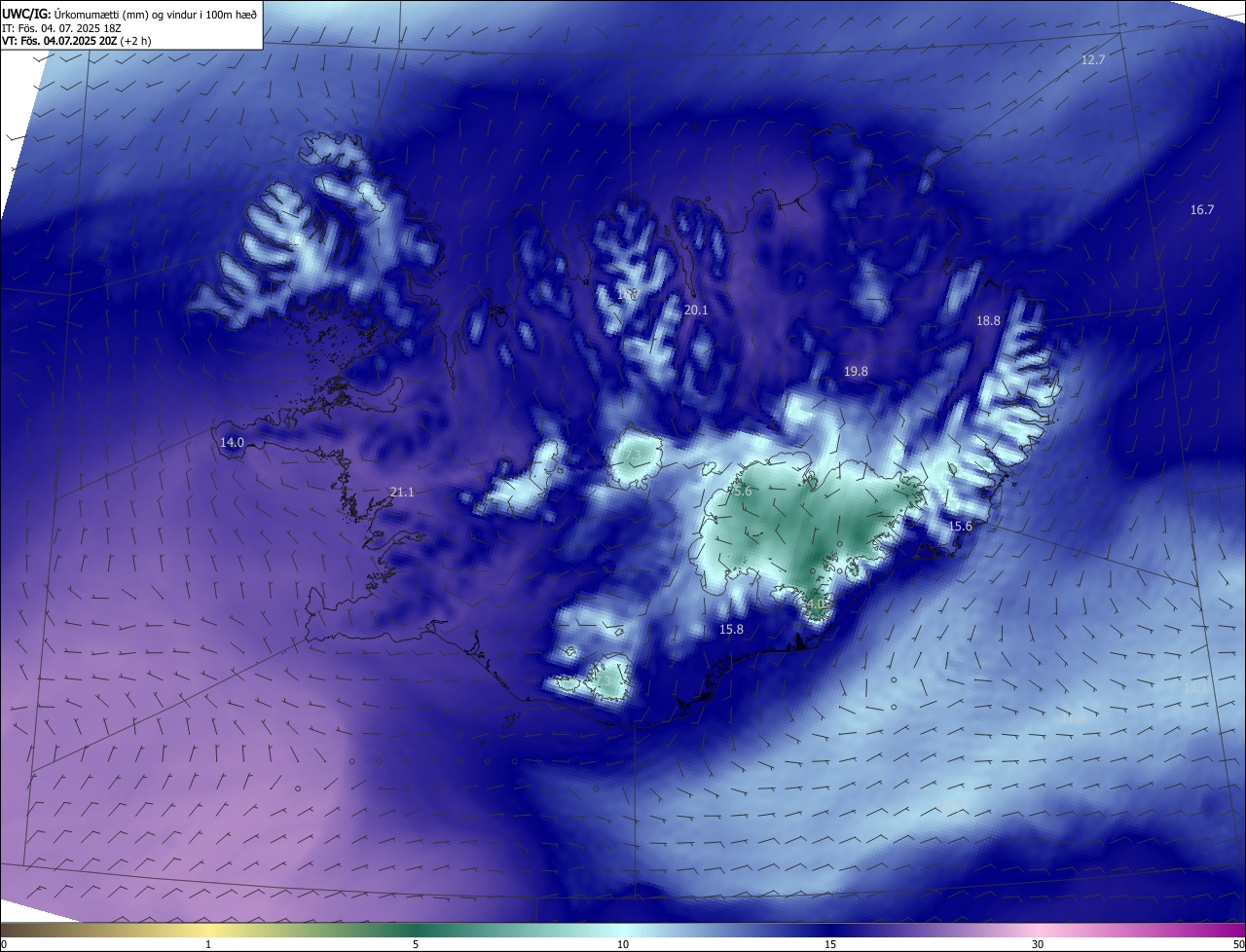Click the 10 tick on the color scale

(x=623, y=944)
